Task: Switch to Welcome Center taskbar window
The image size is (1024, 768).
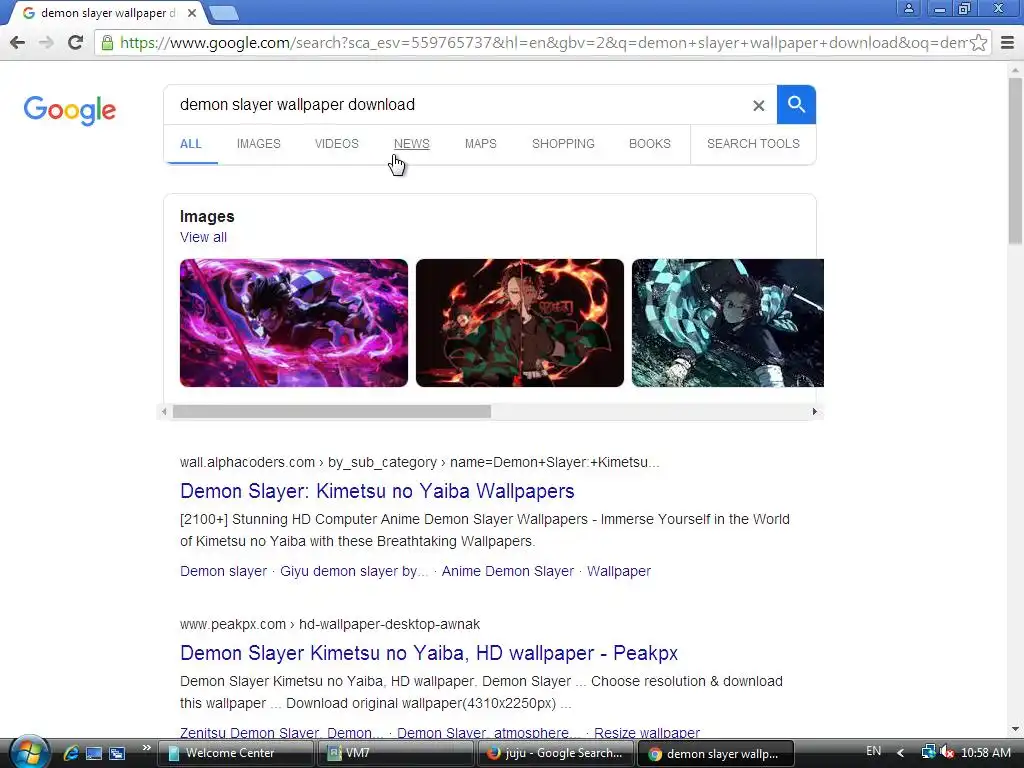Action: point(236,753)
